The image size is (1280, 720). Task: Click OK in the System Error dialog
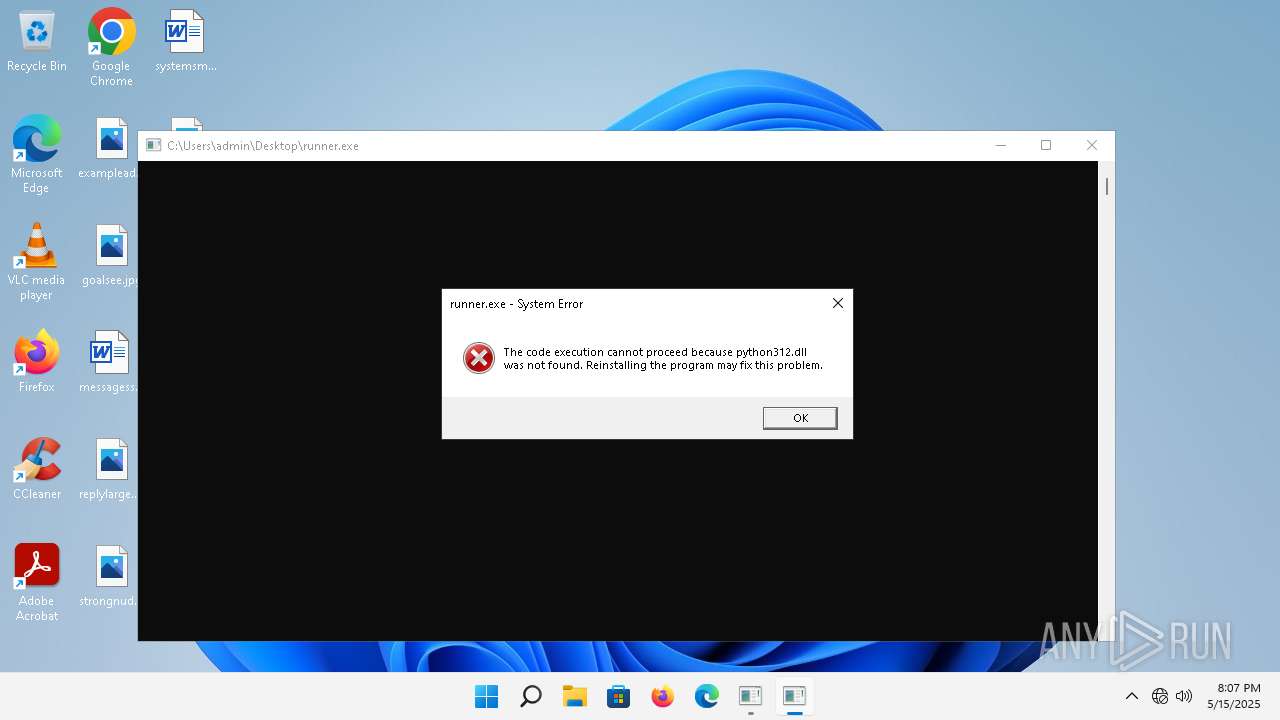tap(800, 418)
